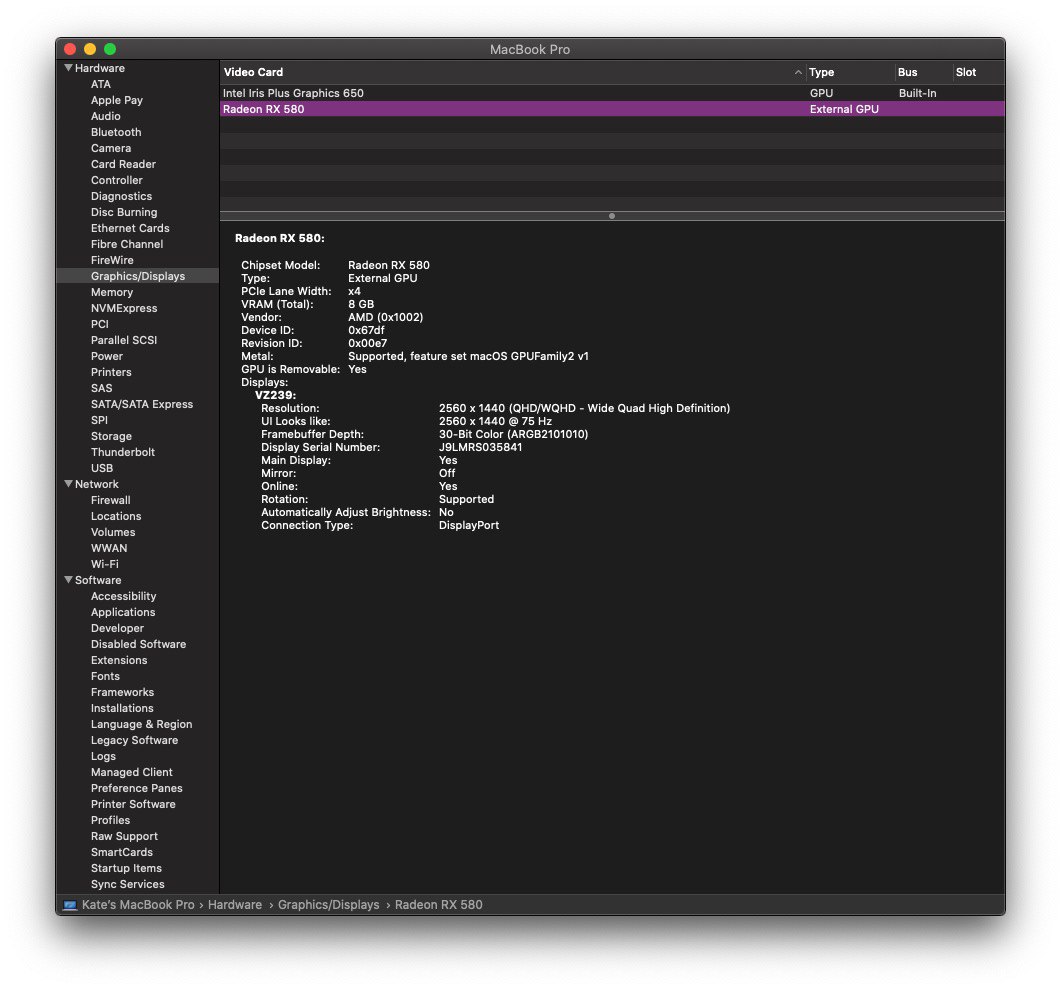Open Ethernet Cards in the sidebar
Screen dimensions: 1061x989
tap(130, 228)
